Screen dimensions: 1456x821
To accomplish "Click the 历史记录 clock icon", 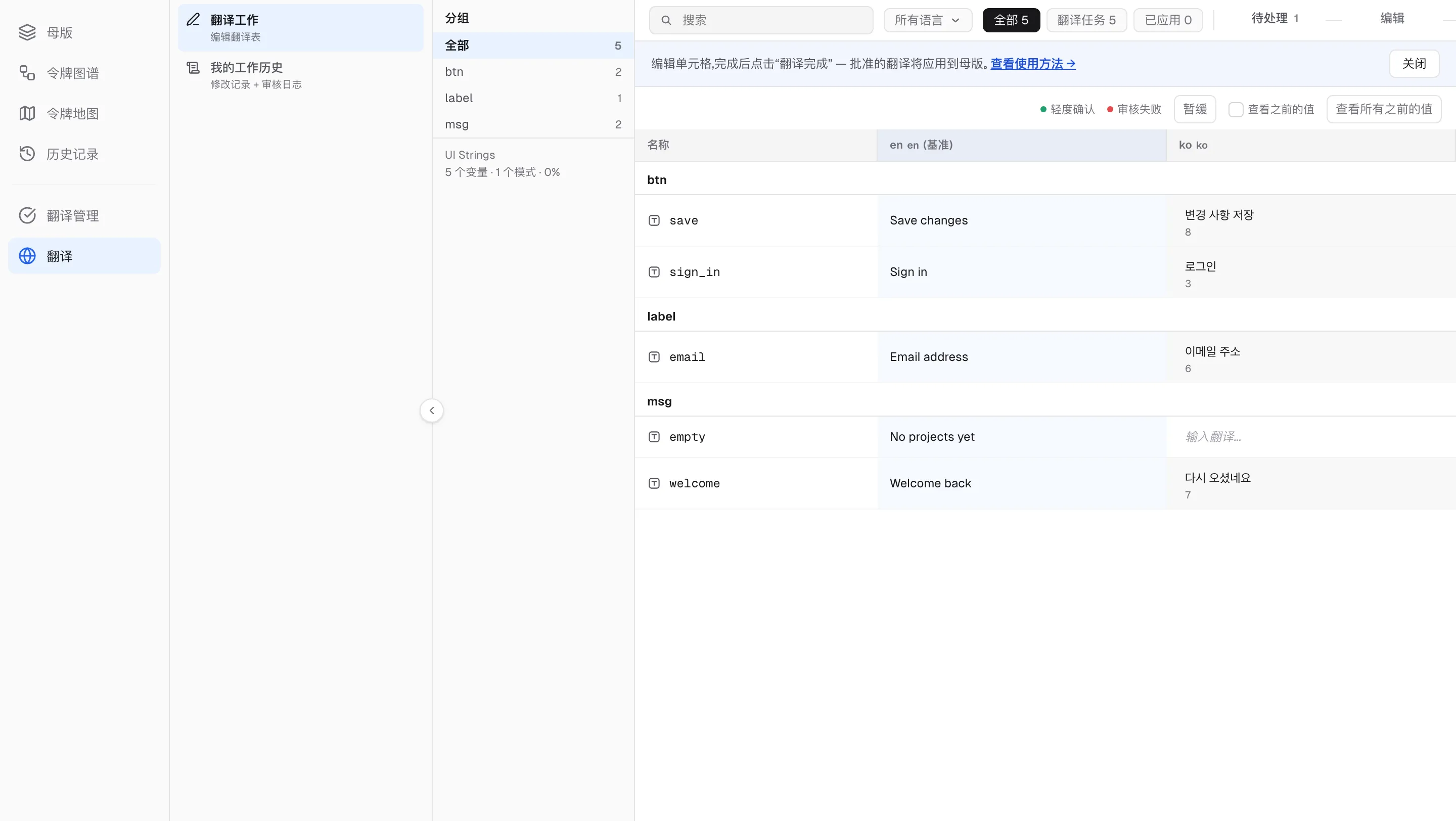I will coord(27,154).
